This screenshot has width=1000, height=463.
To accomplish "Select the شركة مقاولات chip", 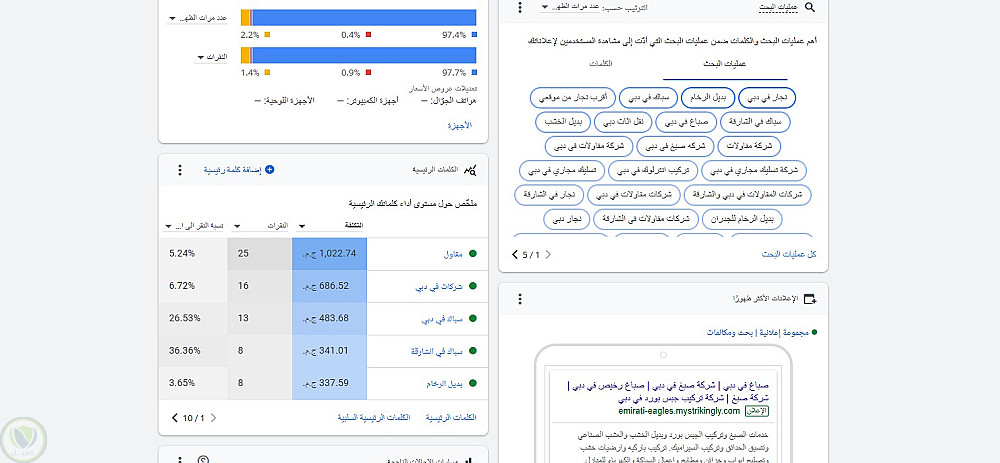I will [x=749, y=146].
